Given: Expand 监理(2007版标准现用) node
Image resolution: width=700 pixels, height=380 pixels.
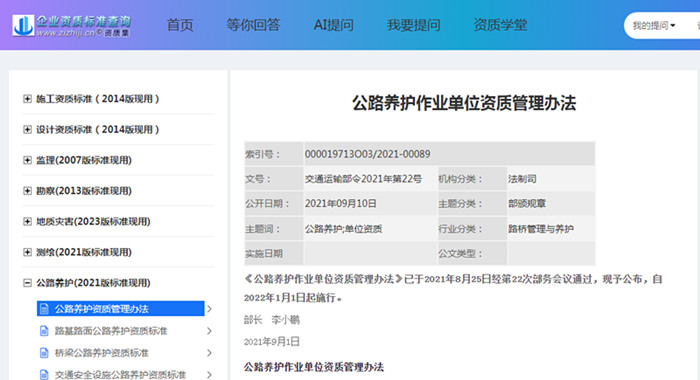Looking at the screenshot, I should (27, 160).
